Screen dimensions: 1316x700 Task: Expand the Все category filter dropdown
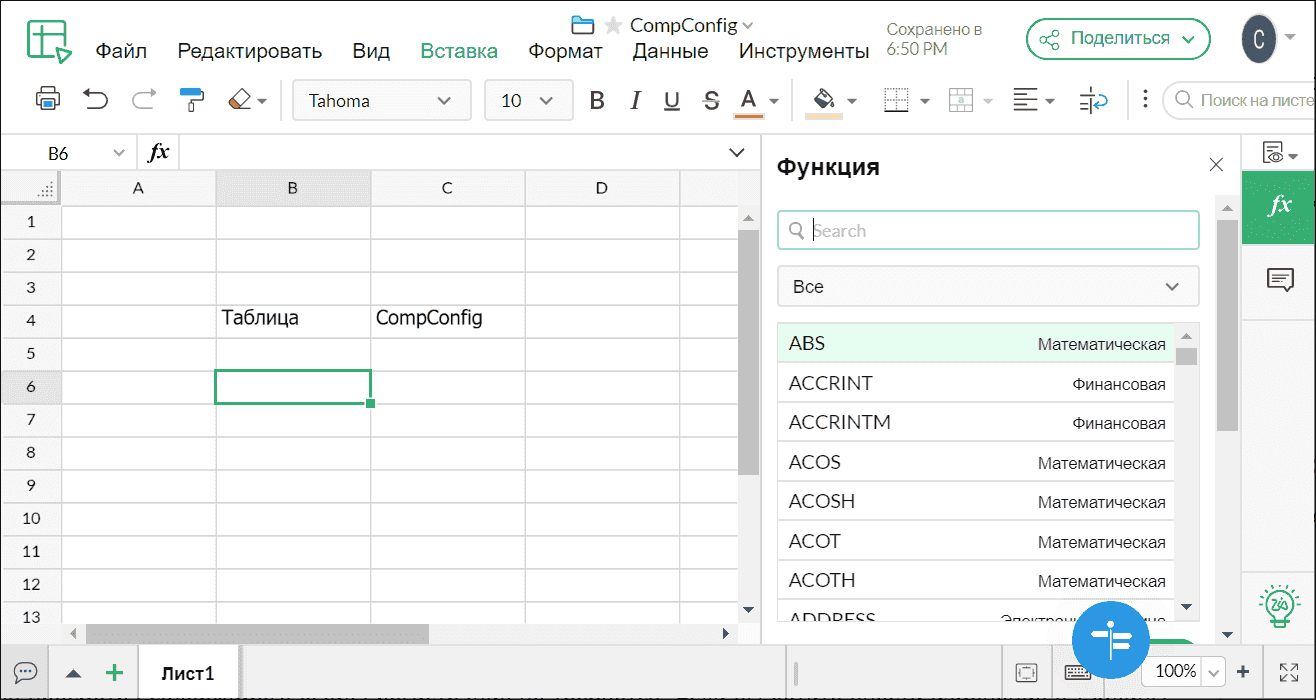click(x=988, y=286)
